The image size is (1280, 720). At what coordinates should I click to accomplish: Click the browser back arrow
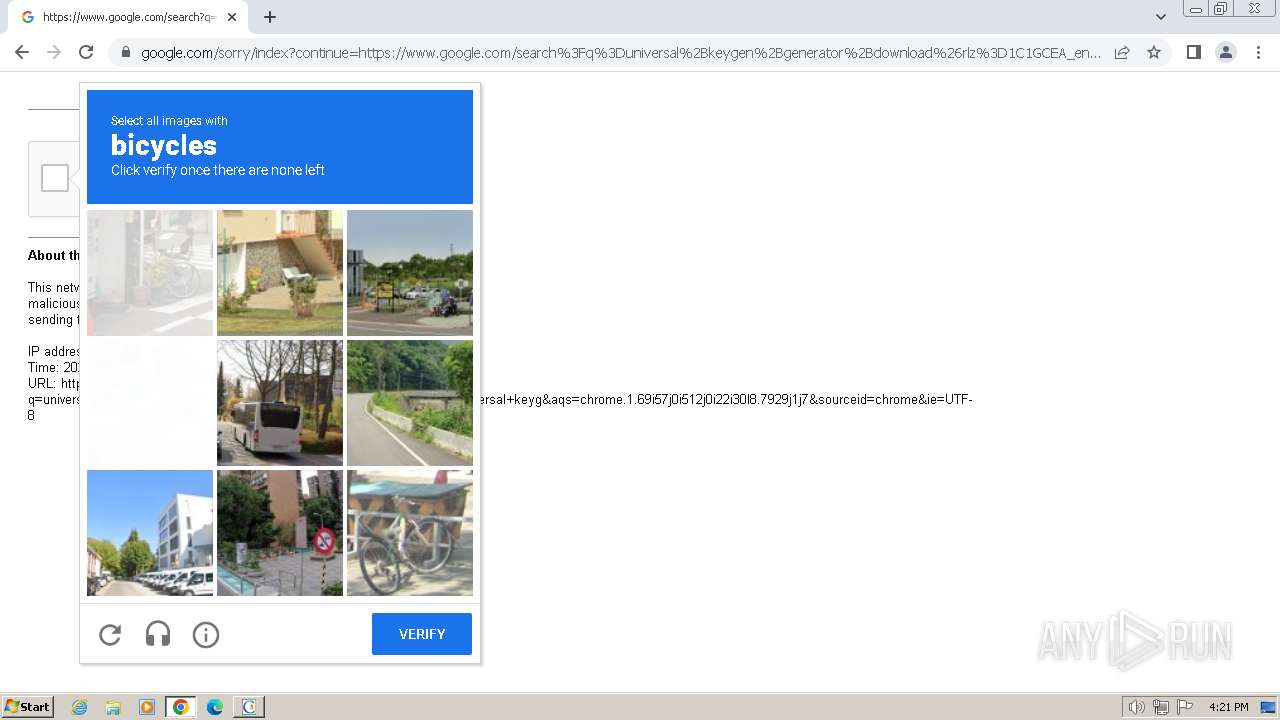(22, 52)
